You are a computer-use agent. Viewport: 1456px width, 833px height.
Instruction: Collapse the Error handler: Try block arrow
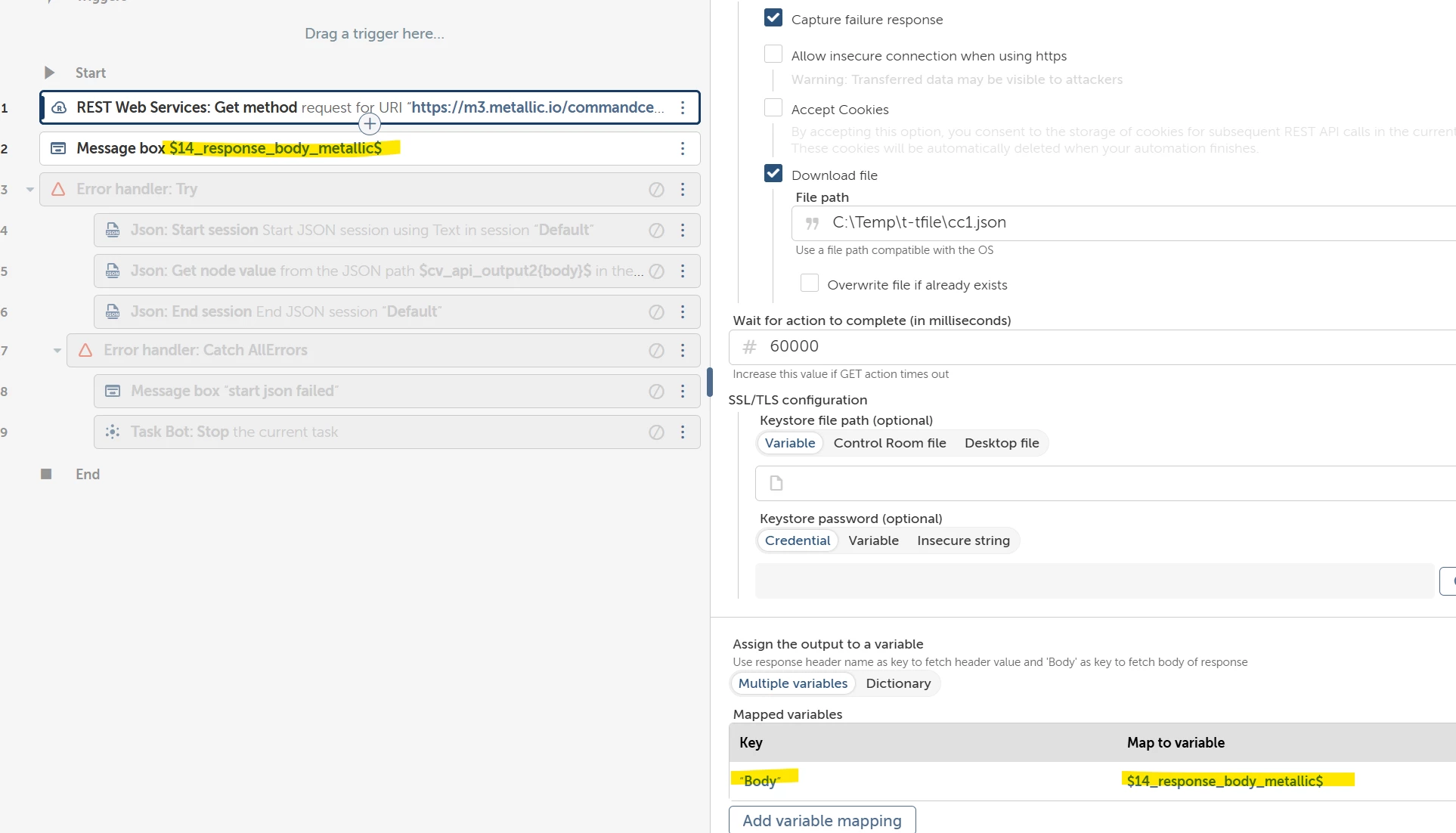(30, 190)
